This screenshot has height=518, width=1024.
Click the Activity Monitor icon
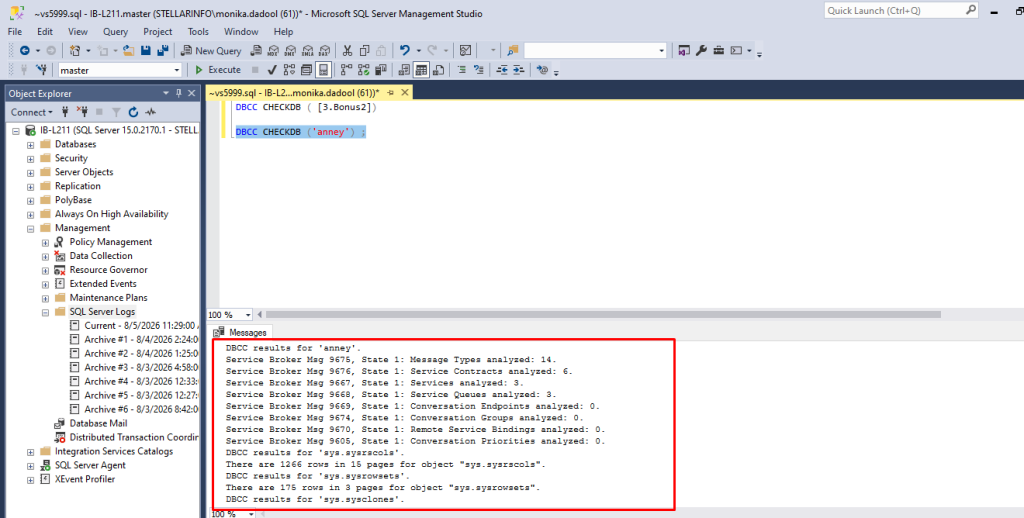465,50
